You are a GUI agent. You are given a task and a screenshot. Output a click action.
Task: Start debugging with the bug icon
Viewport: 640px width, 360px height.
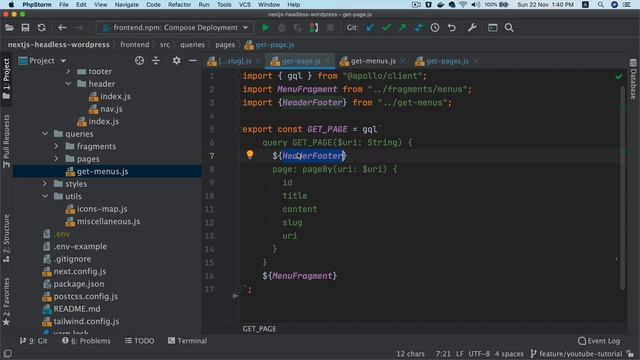pos(282,28)
